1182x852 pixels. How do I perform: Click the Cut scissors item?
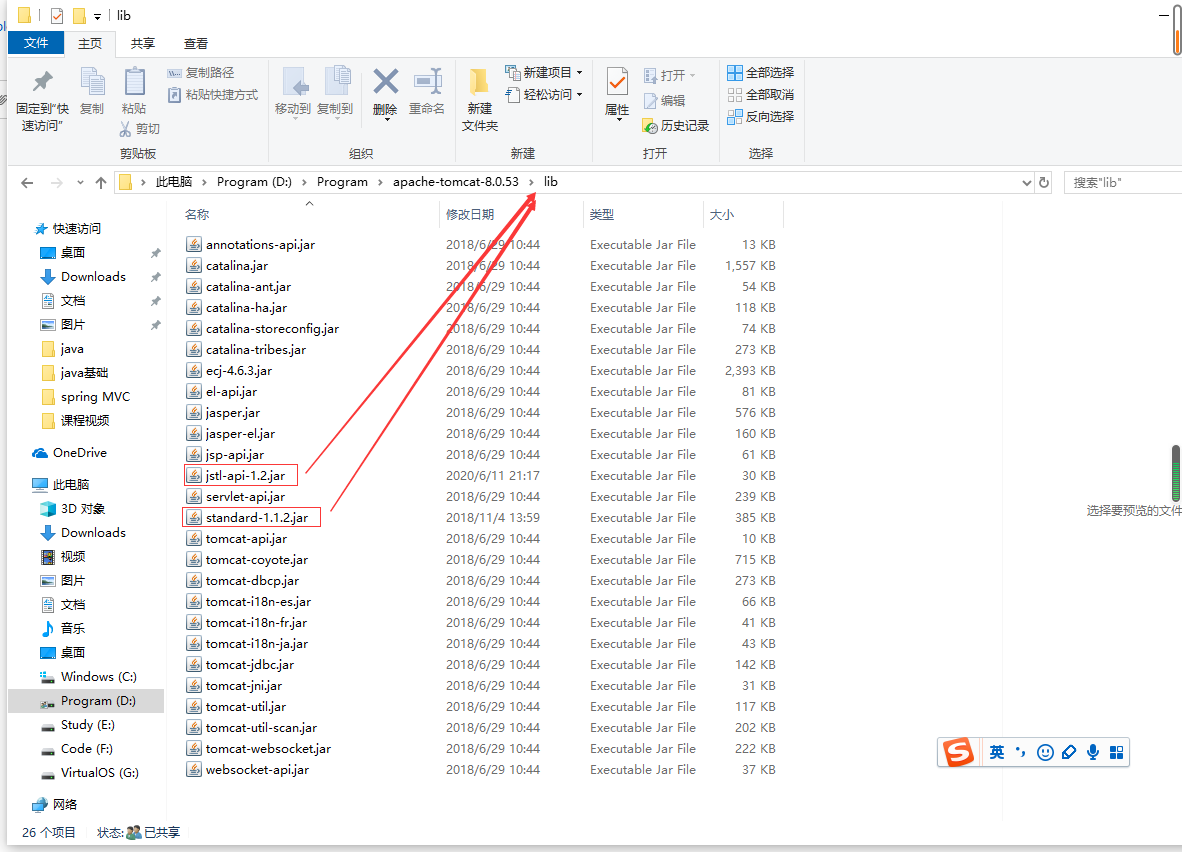(139, 129)
